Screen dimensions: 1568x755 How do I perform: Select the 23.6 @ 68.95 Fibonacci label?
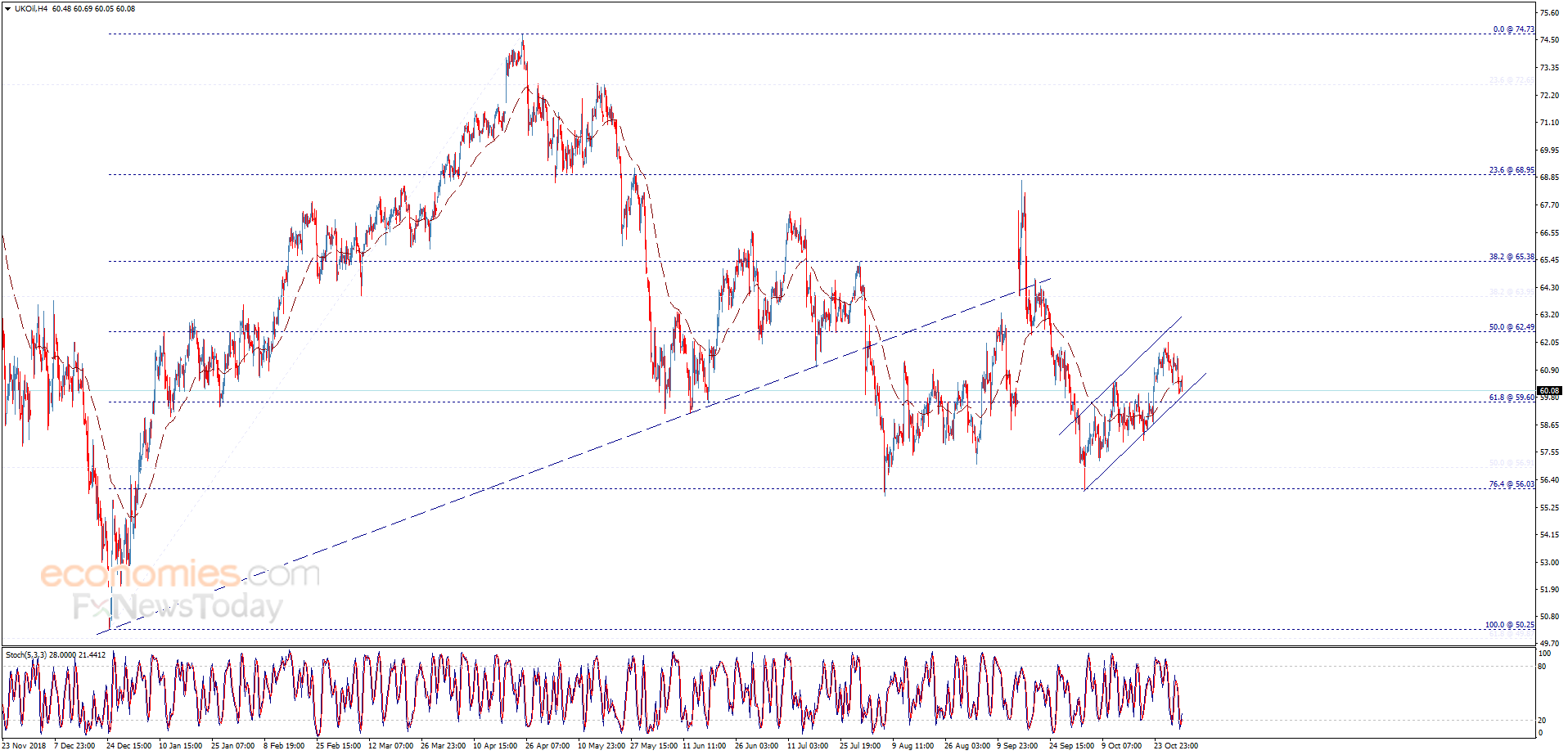[1512, 170]
